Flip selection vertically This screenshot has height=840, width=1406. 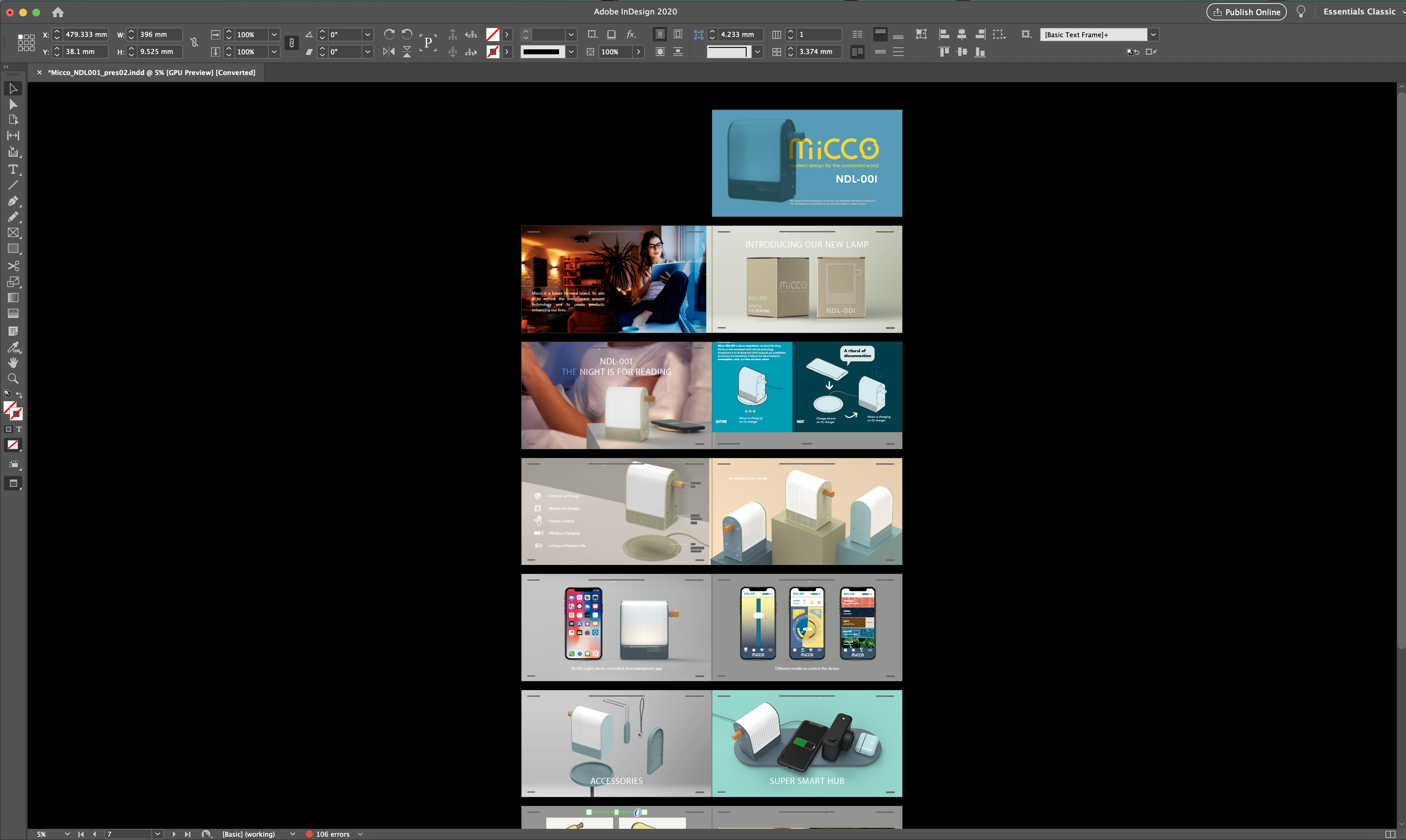[x=407, y=51]
